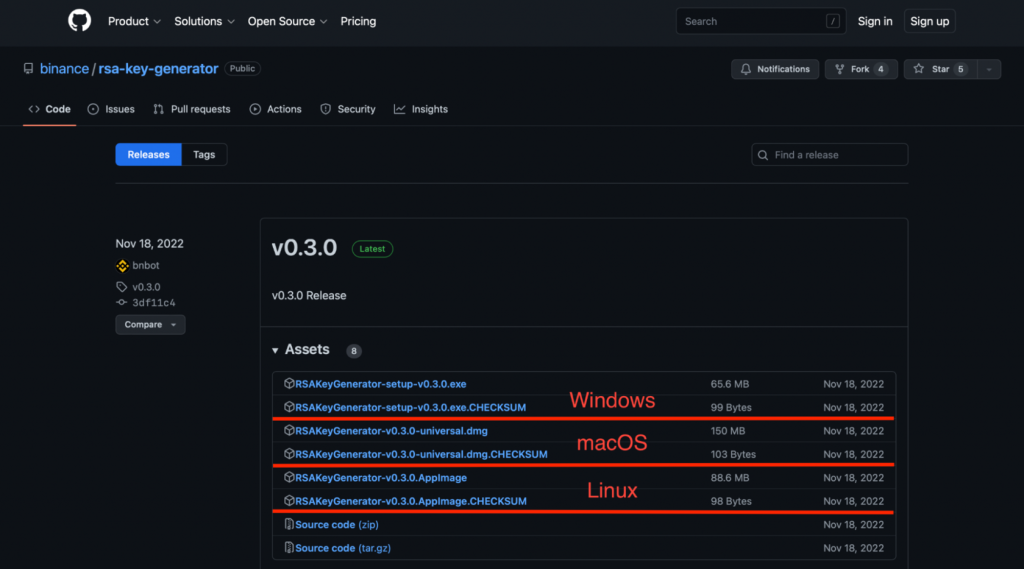Image resolution: width=1024 pixels, height=569 pixels.
Task: Open the Pull requests tab
Action: [x=192, y=109]
